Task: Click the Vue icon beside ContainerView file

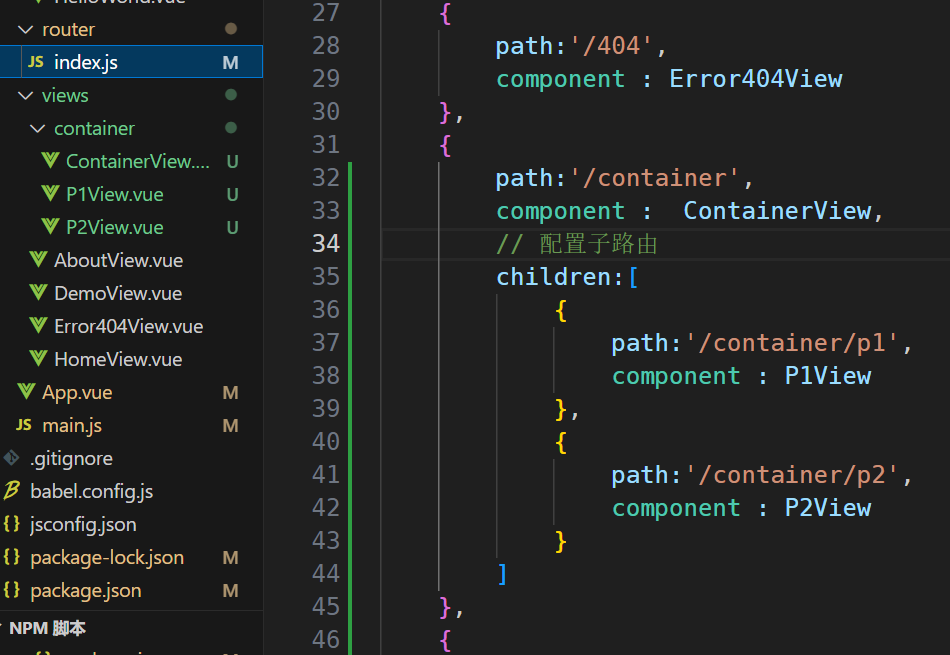Action: (x=50, y=161)
